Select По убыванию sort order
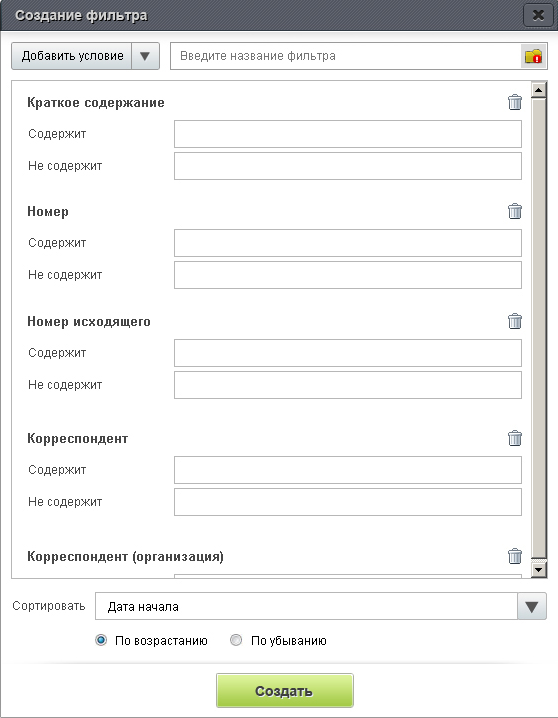Screen dimensions: 558x718 (x=236, y=640)
